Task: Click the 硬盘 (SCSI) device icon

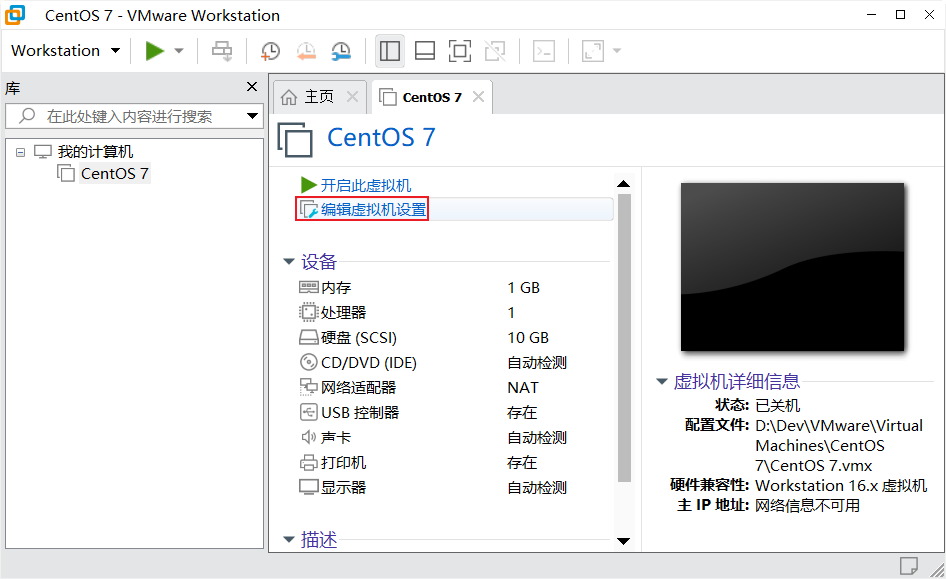Action: click(308, 337)
